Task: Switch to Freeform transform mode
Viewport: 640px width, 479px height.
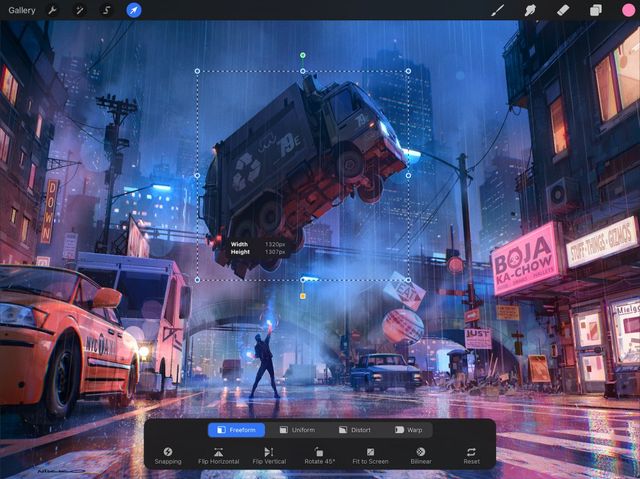Action: pos(236,430)
